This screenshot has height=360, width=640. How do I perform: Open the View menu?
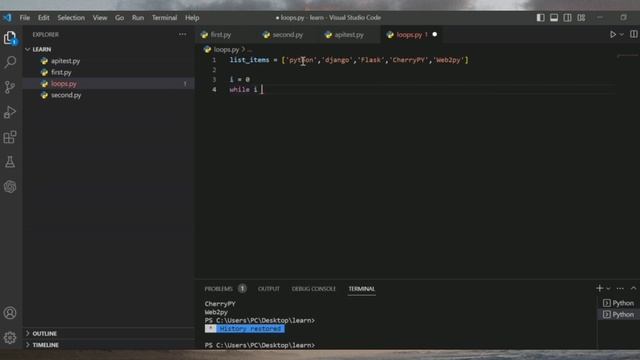(100, 18)
